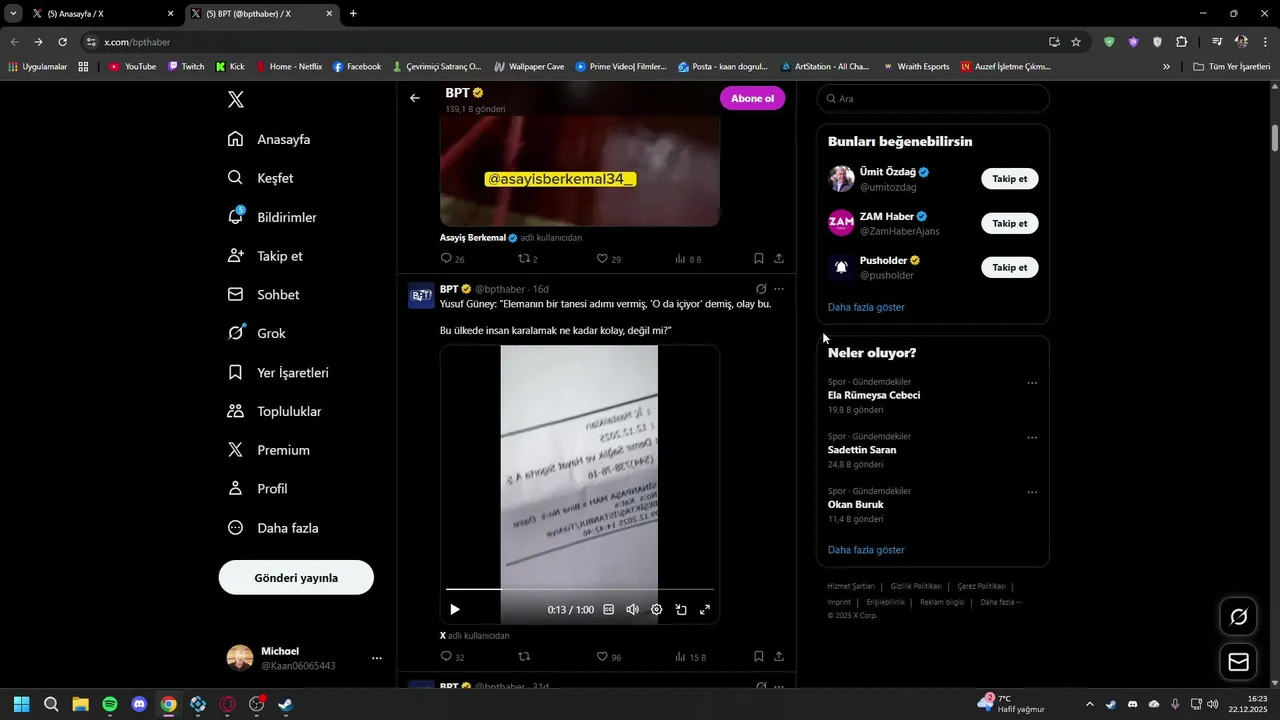Open Sohbet messages page
Viewport: 1280px width, 720px height.
264,295
